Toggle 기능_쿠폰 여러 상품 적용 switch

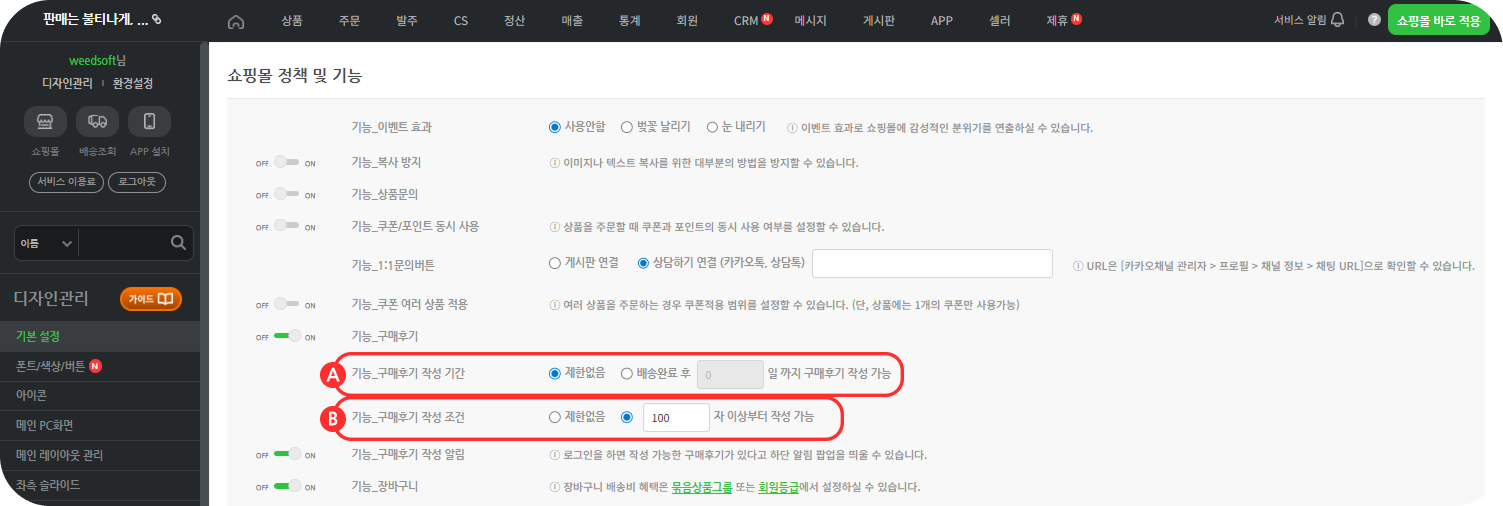pos(286,304)
